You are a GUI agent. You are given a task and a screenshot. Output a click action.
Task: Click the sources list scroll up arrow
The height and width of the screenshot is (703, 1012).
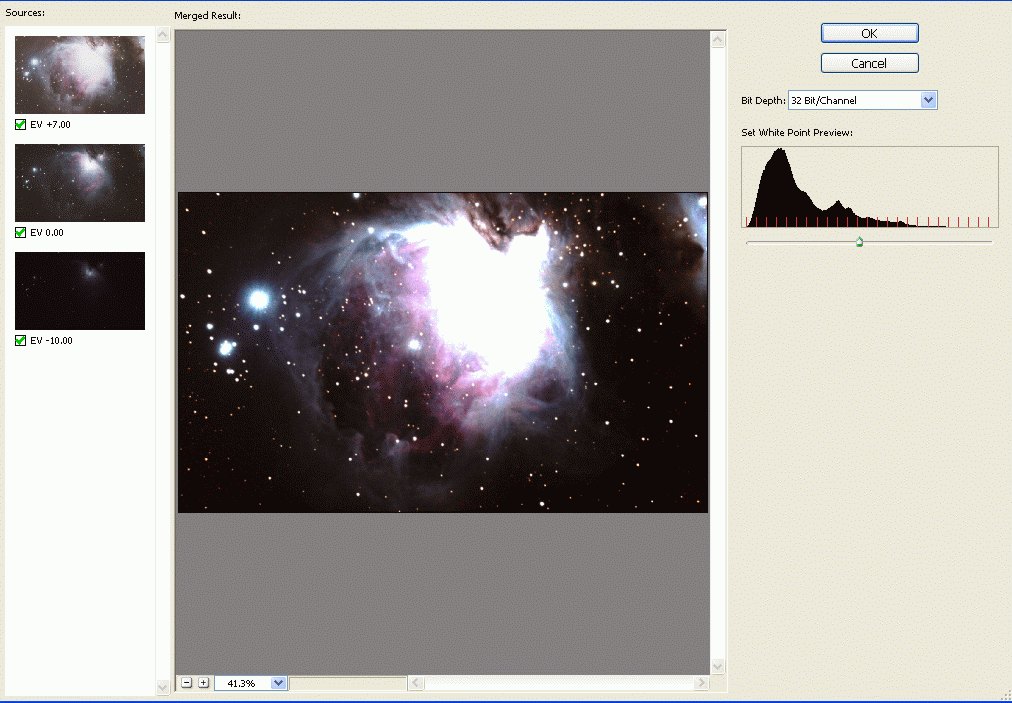click(x=163, y=35)
